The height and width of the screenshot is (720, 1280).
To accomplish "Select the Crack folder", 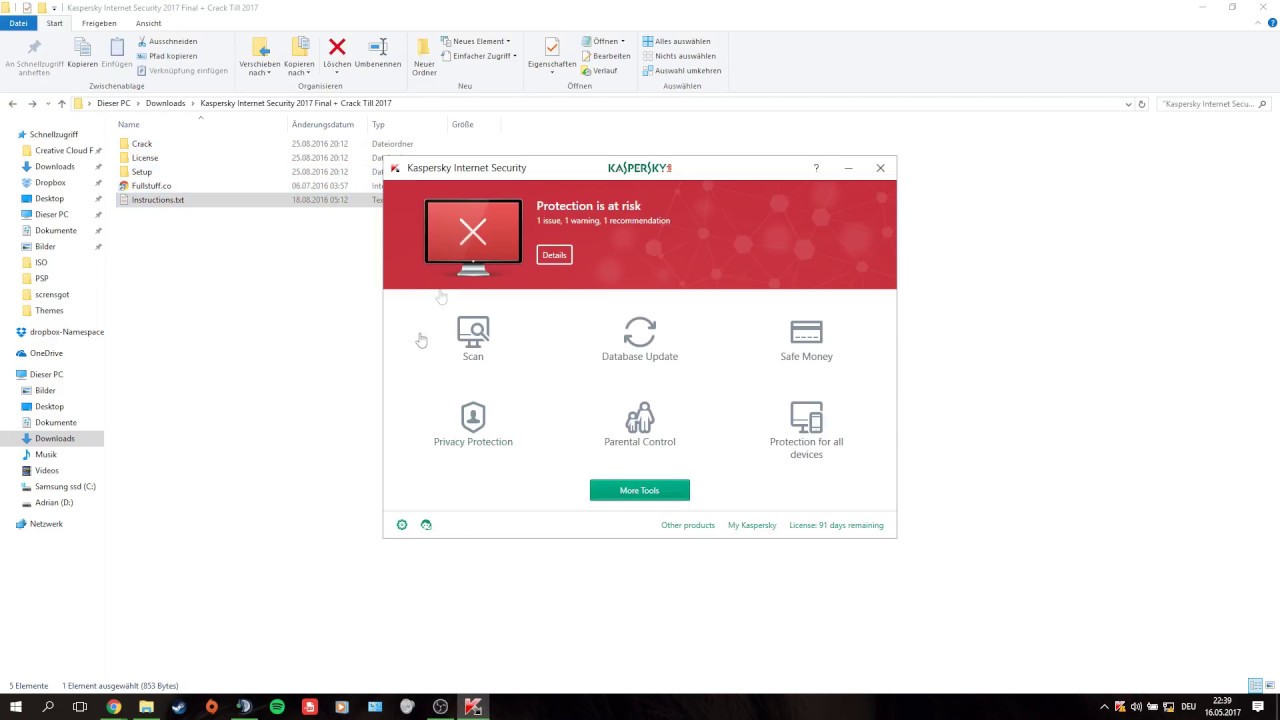I will coord(142,144).
